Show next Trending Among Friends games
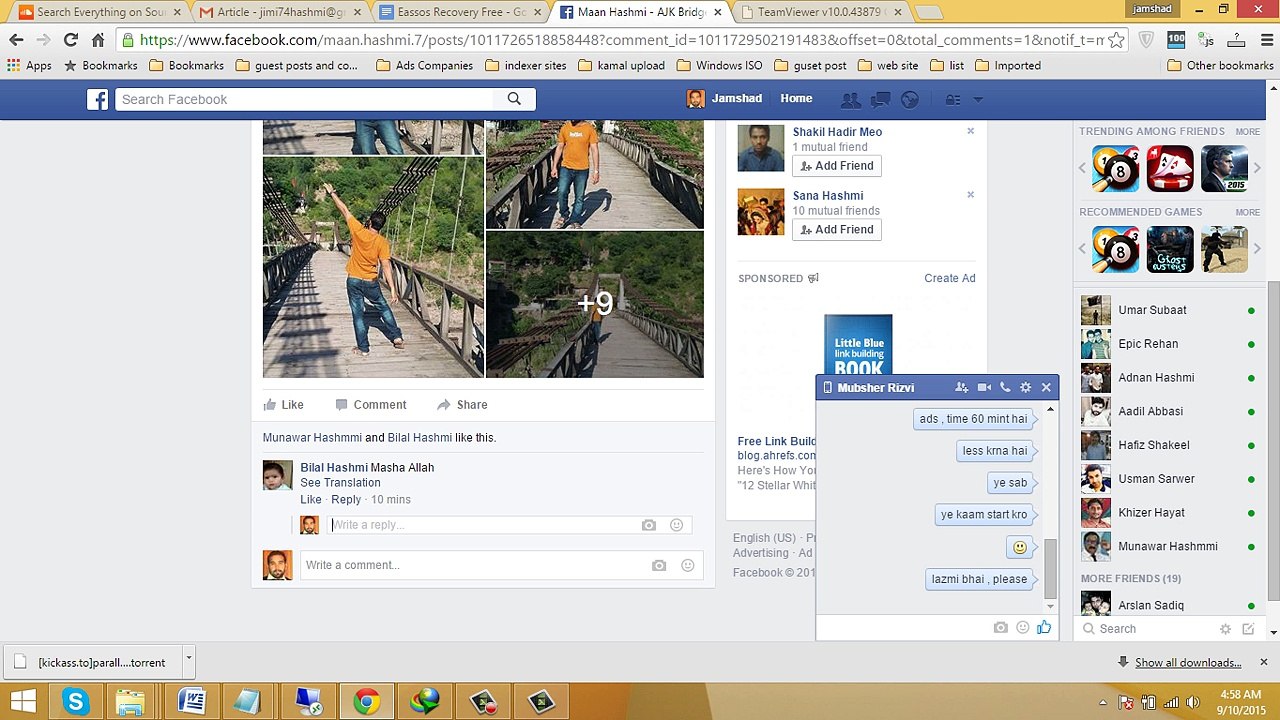This screenshot has height=720, width=1280. (1257, 168)
